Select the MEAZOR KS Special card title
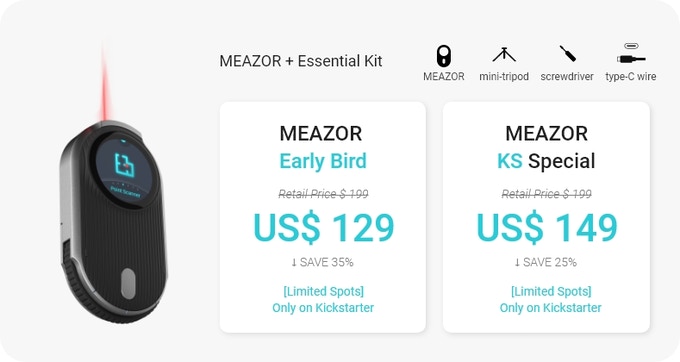Screen dimensions: 680x362 pyautogui.click(x=546, y=147)
